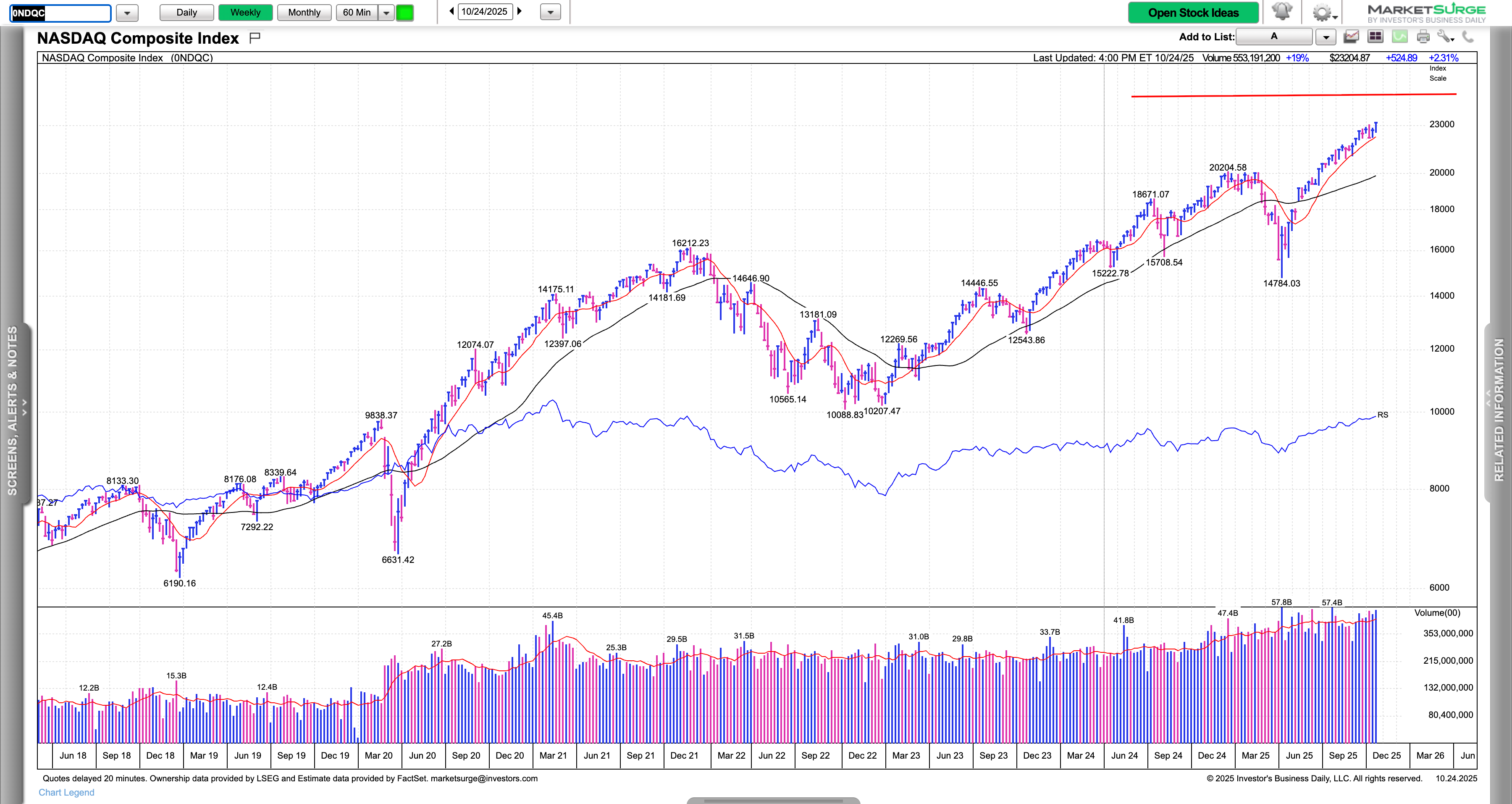This screenshot has height=804, width=1512.
Task: Click the flag icon beside NASDAQ Composite Index
Action: pyautogui.click(x=255, y=38)
